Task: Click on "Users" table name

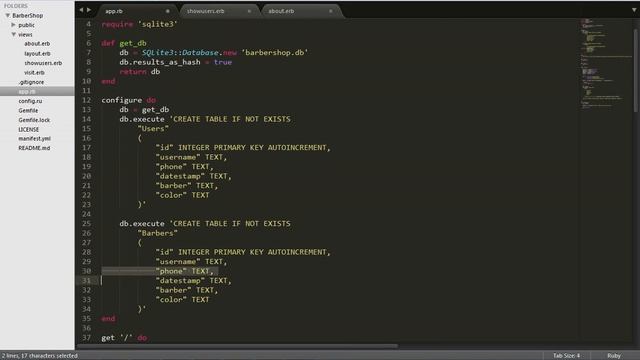Action: 153,129
